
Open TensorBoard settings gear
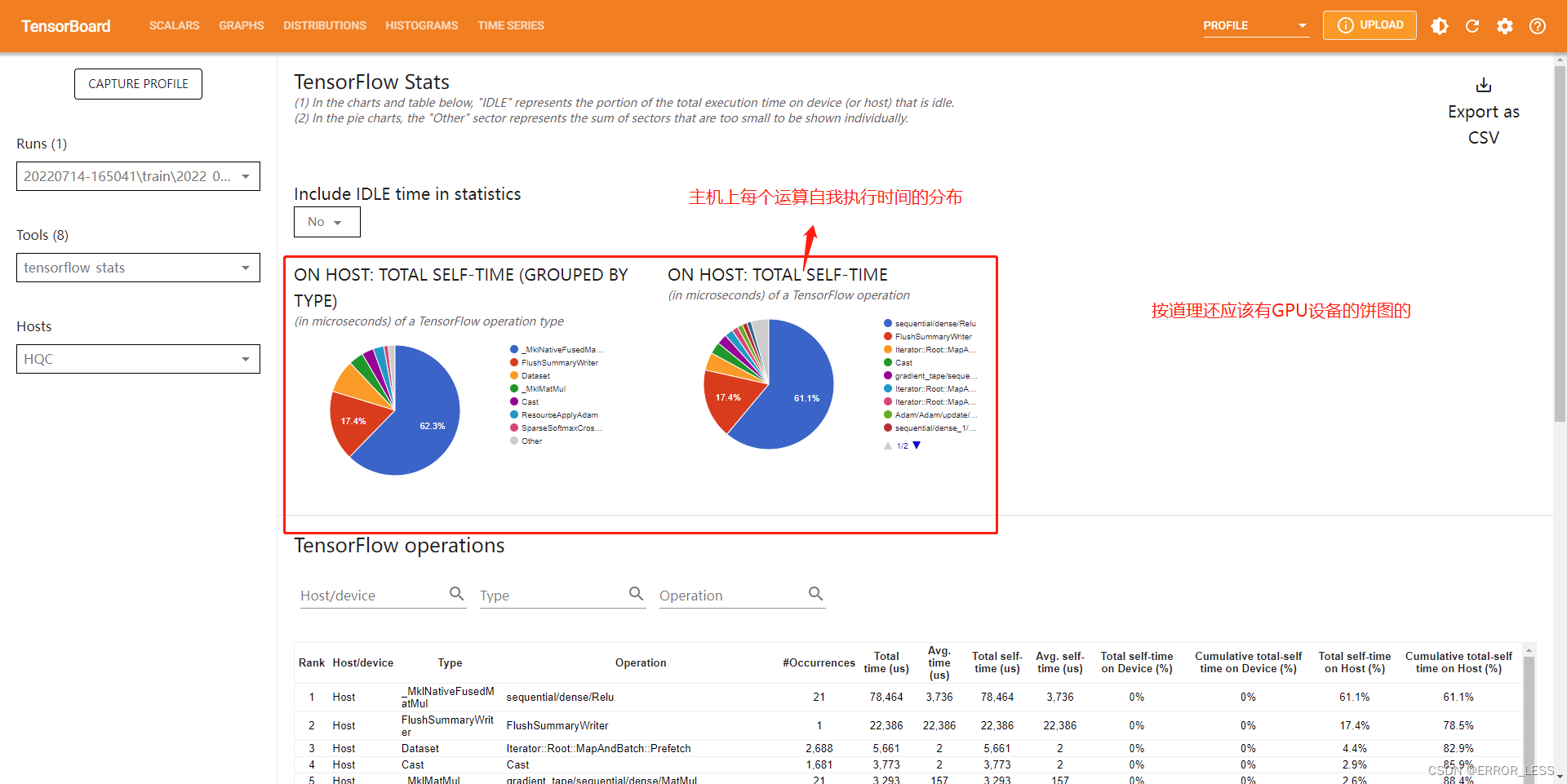[x=1505, y=26]
